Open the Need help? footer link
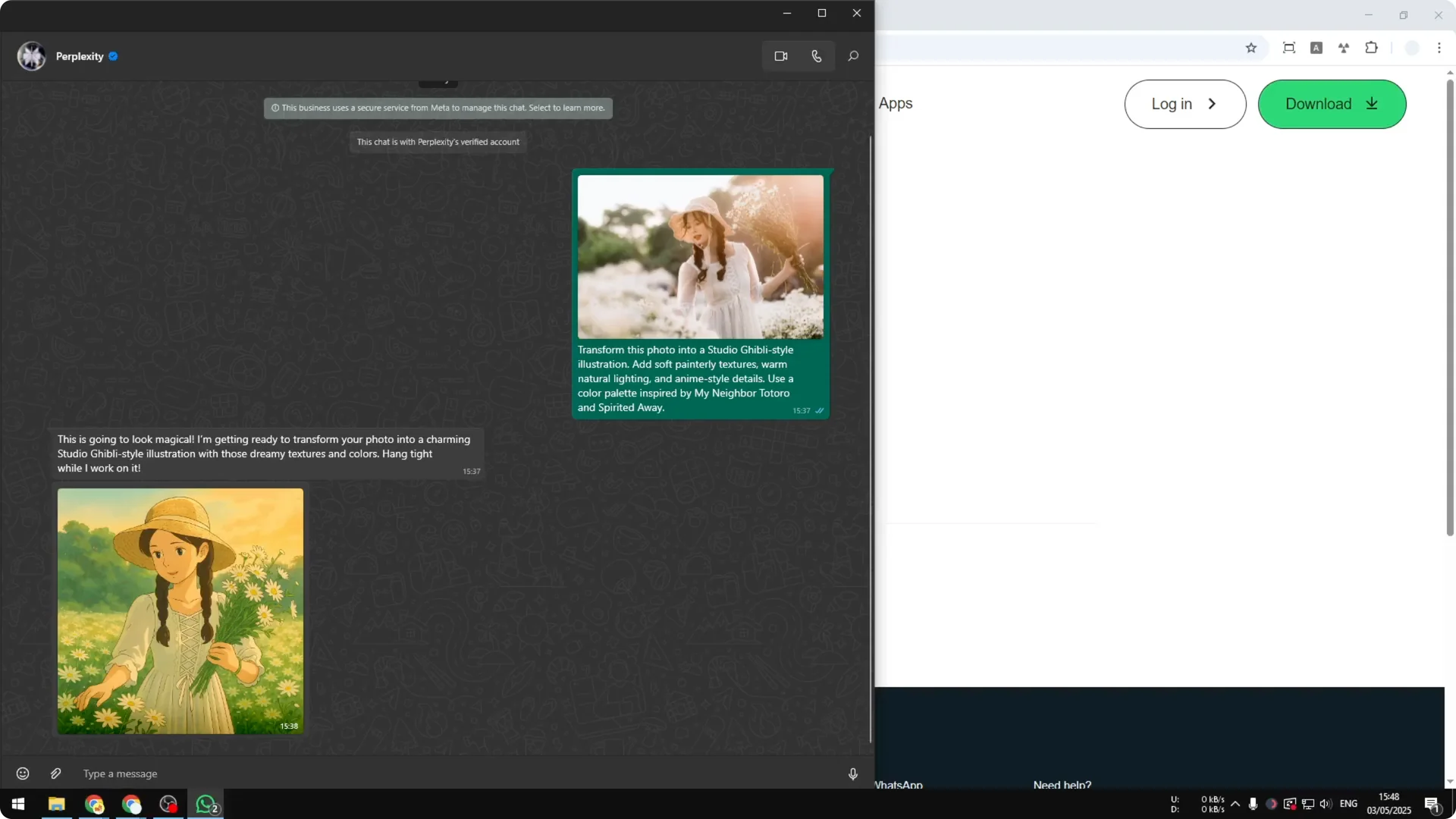 click(1062, 784)
